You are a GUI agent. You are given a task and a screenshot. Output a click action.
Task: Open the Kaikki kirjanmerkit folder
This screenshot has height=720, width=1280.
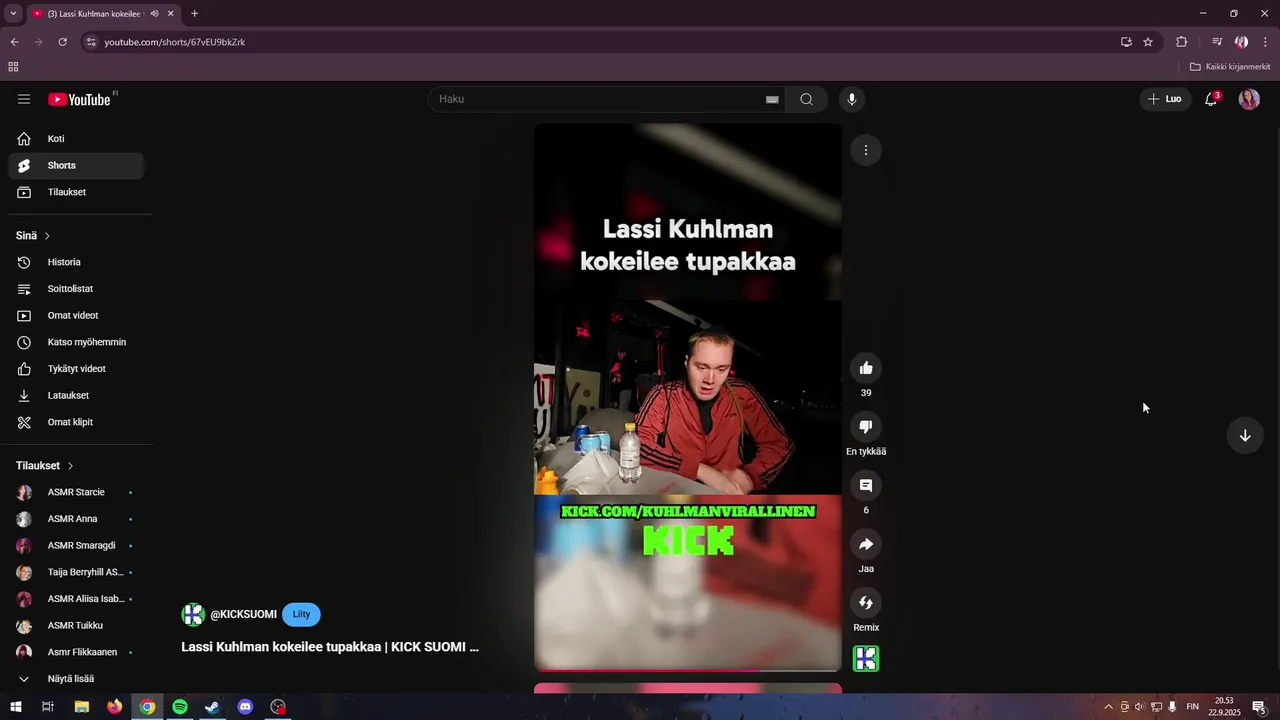point(1230,67)
